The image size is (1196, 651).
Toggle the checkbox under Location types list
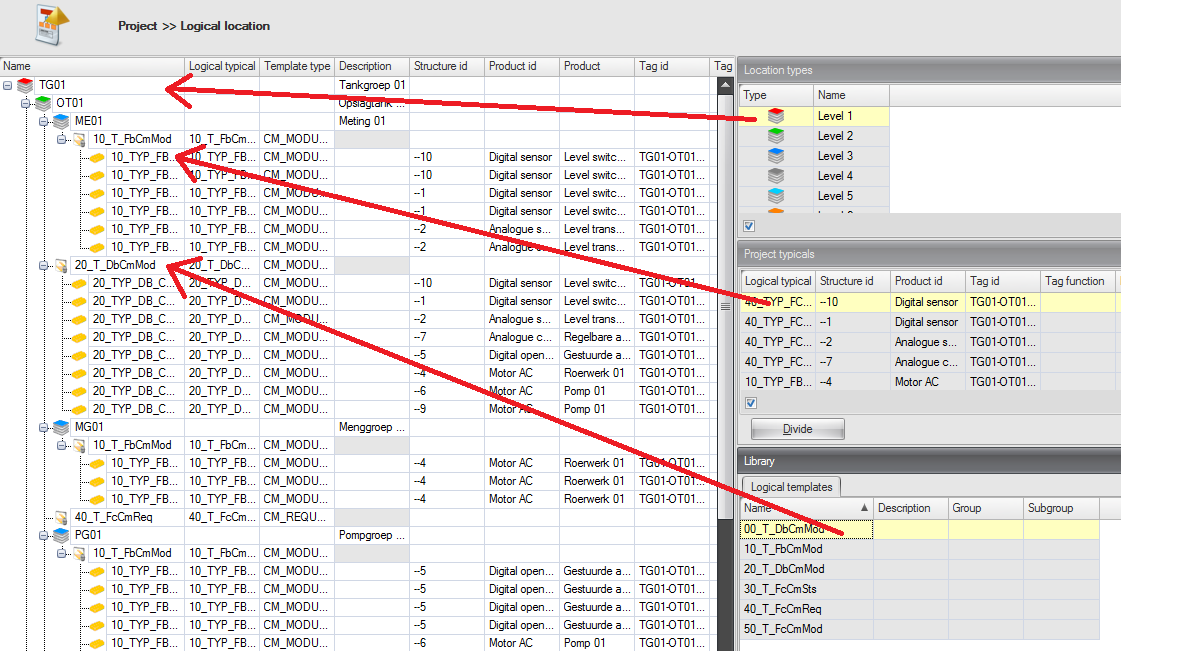point(750,226)
